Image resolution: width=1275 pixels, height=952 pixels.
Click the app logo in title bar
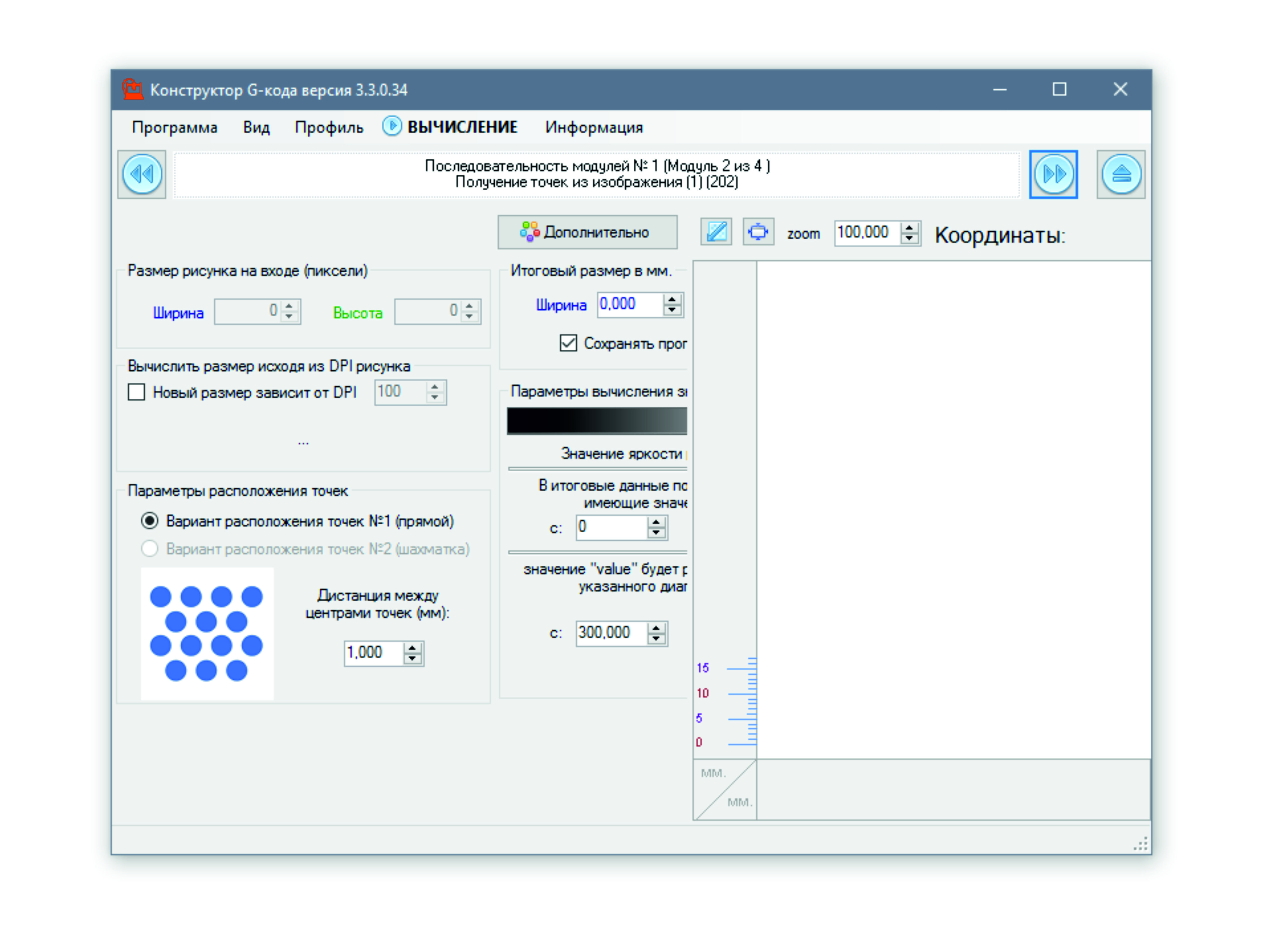(133, 89)
